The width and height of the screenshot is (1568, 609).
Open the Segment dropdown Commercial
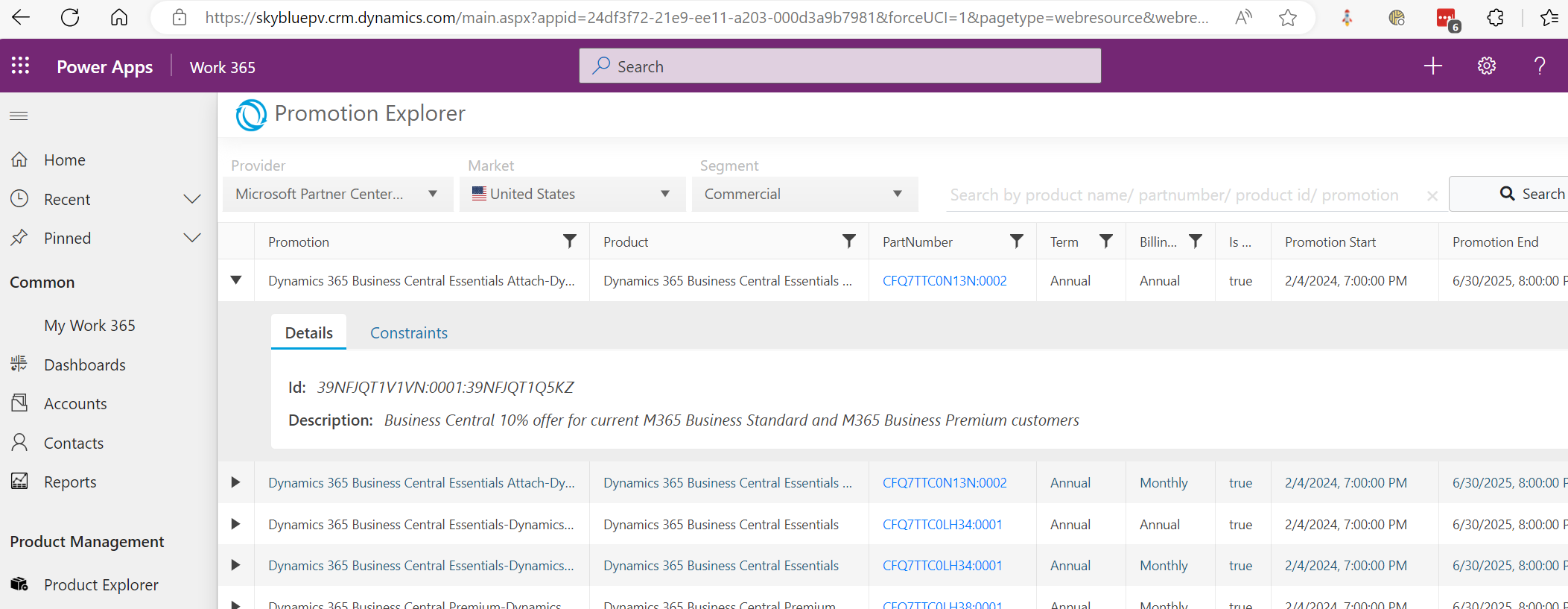click(804, 194)
